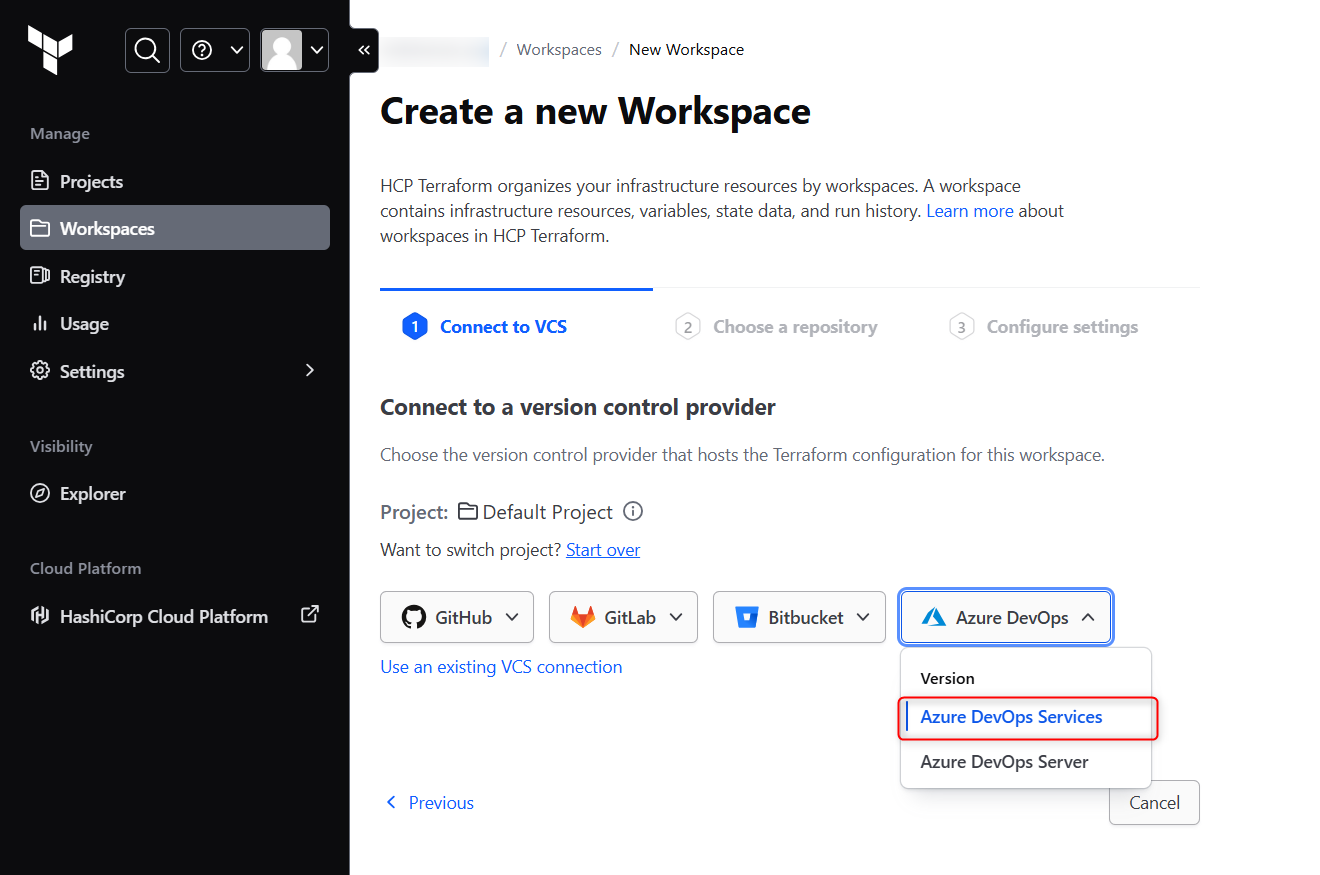This screenshot has width=1320, height=875.
Task: Click the Previous left-chevron icon
Action: tap(391, 803)
